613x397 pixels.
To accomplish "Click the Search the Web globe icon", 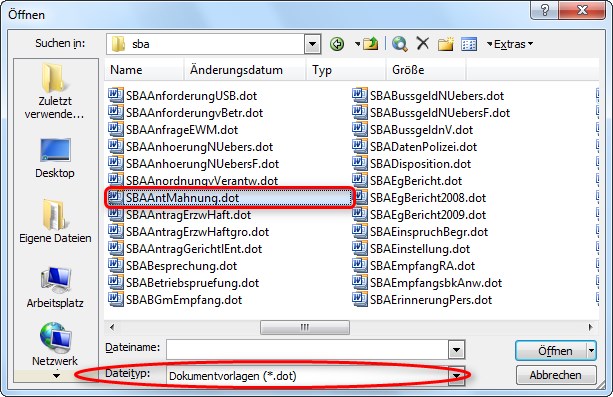I will tap(400, 44).
